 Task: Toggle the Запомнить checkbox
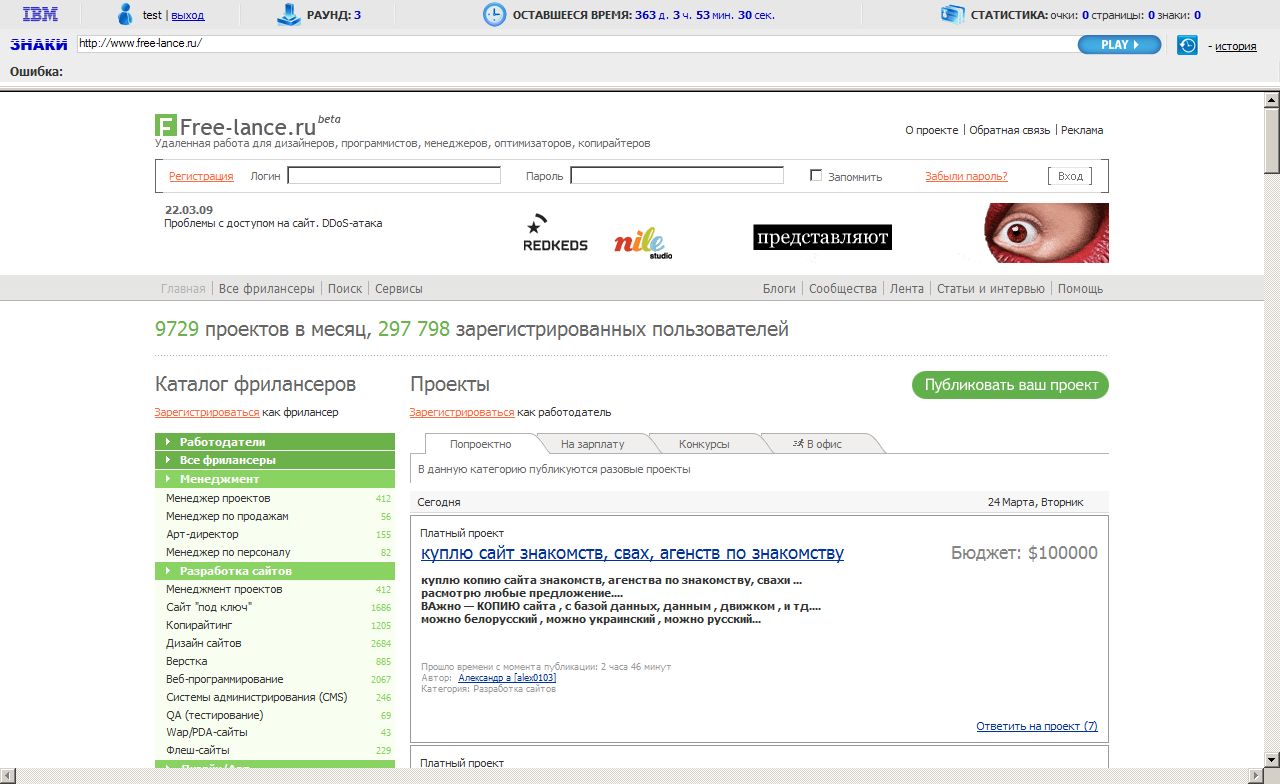pyautogui.click(x=816, y=176)
